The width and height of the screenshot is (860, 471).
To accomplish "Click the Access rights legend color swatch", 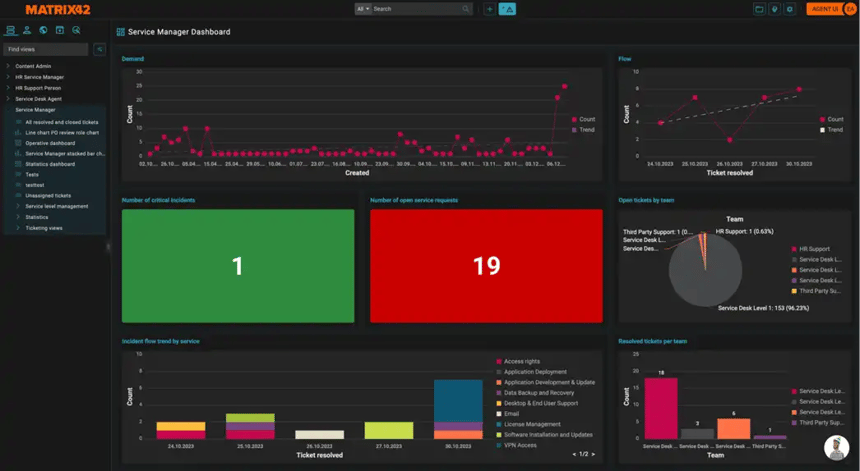I will pyautogui.click(x=499, y=361).
